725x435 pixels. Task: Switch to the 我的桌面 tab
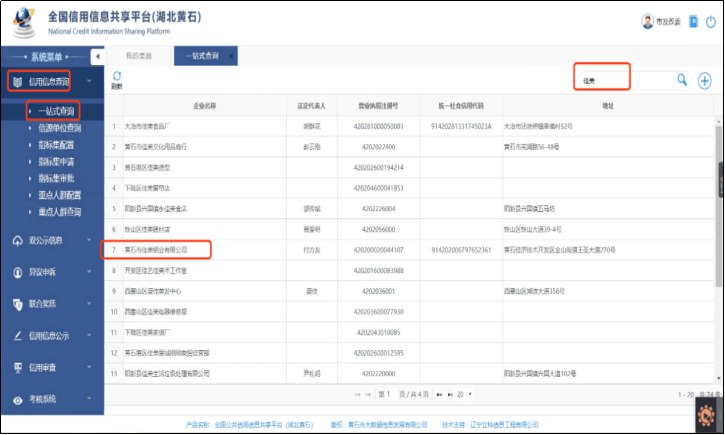[x=138, y=56]
